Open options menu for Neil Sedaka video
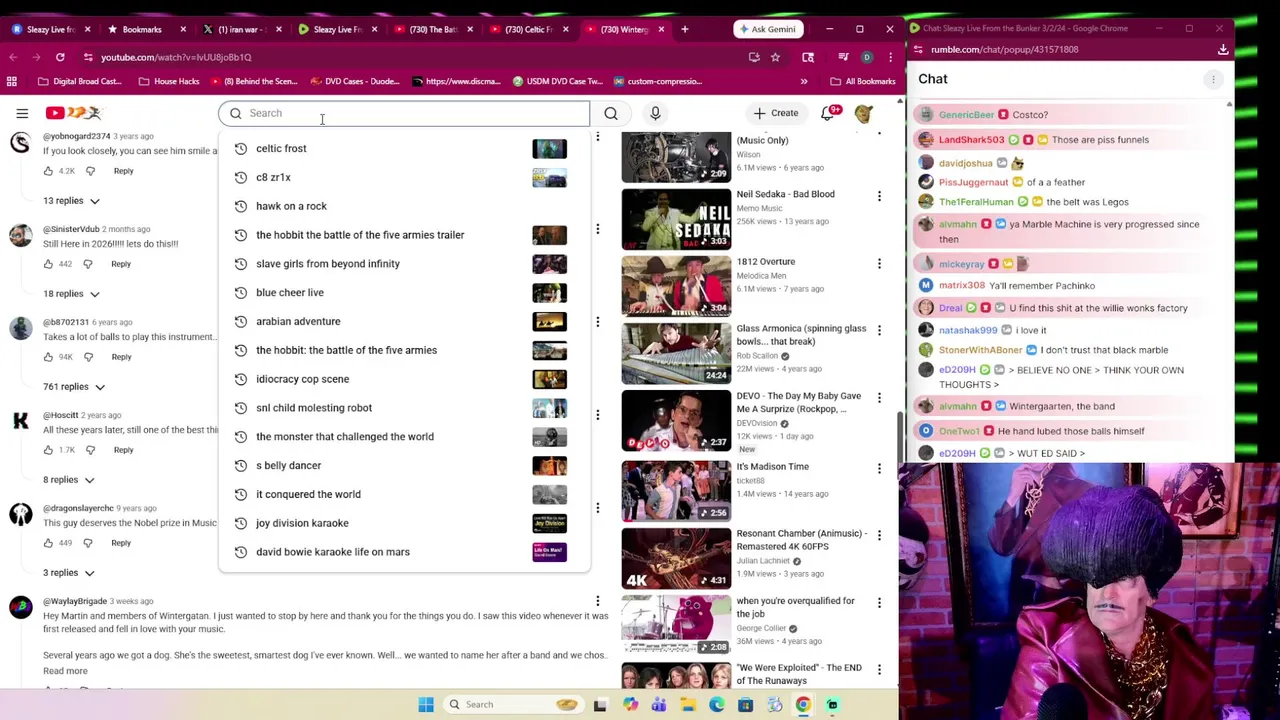 pyautogui.click(x=879, y=196)
